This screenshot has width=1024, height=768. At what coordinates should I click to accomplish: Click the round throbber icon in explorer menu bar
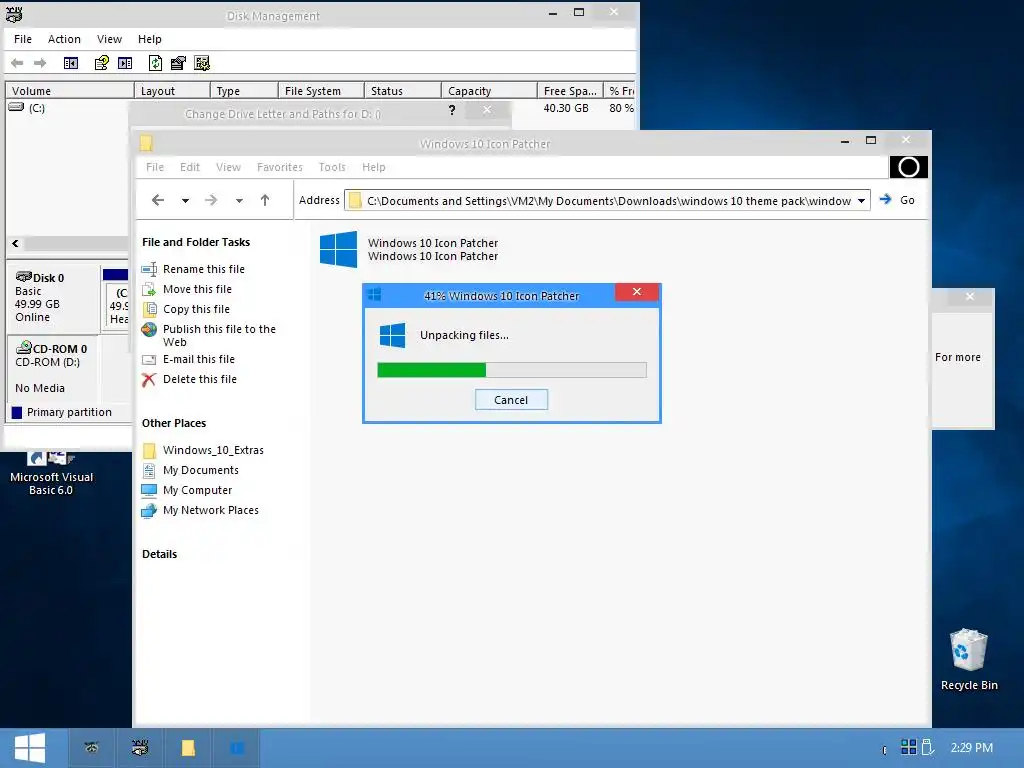point(908,167)
